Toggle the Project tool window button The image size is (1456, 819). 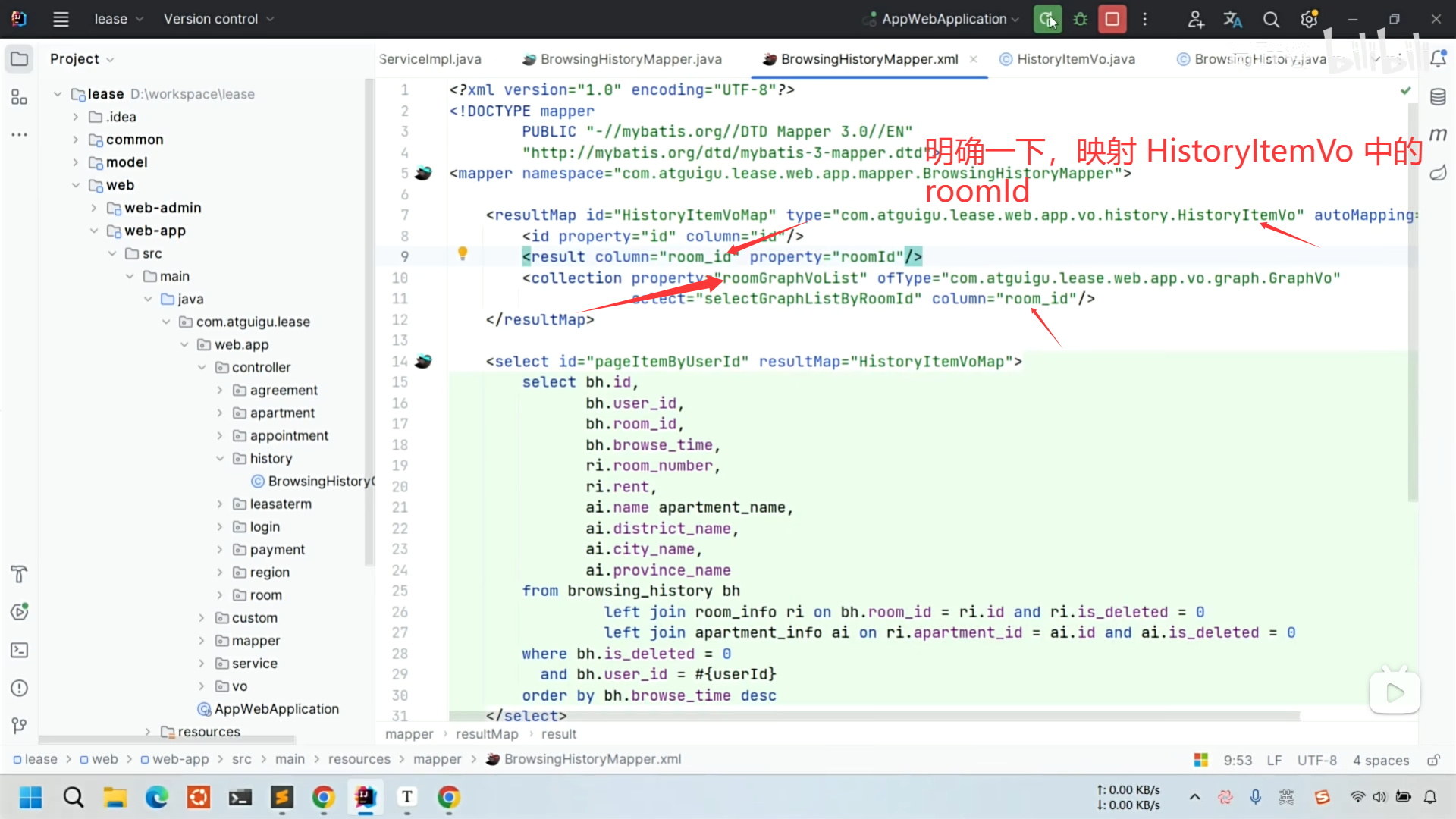(20, 59)
